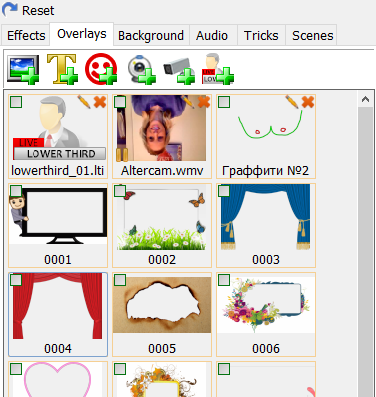
Task: Check the box on burnt paper 0005
Action: tap(120, 280)
